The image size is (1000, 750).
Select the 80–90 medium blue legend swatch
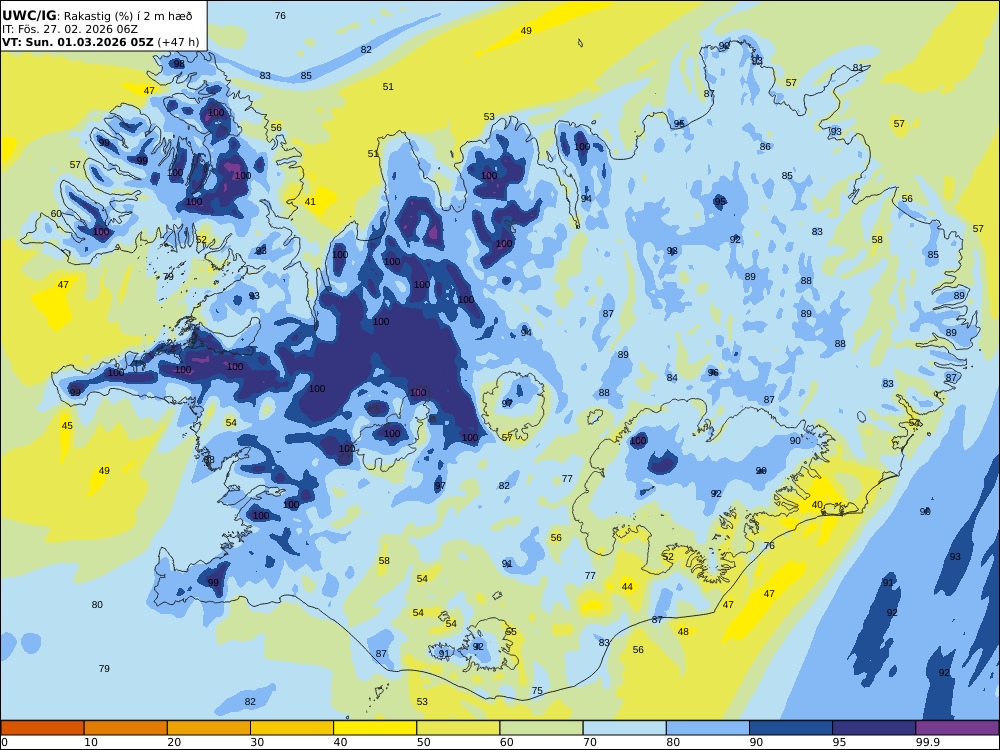pos(708,728)
